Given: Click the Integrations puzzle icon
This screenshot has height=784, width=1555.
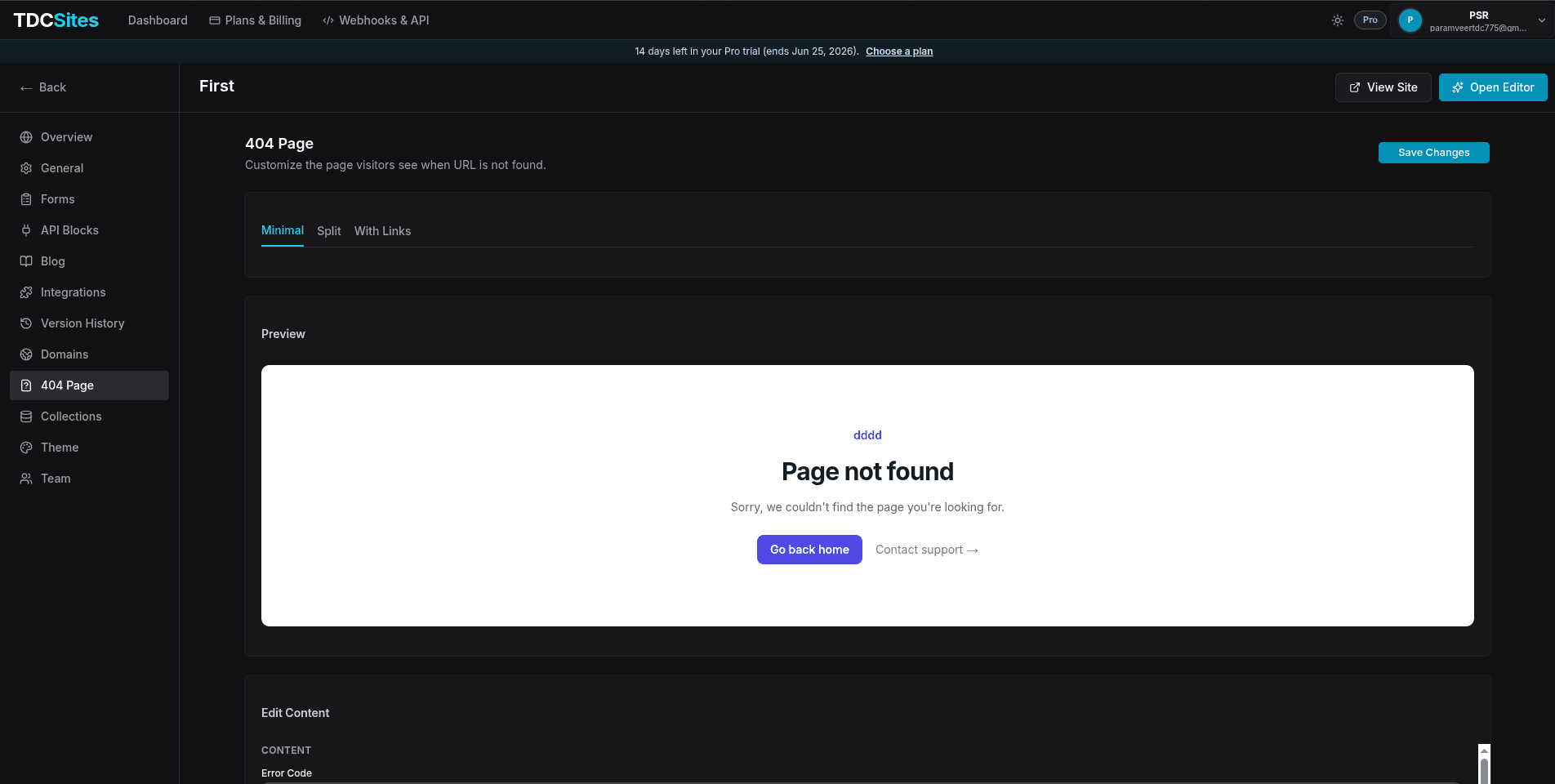Looking at the screenshot, I should (x=26, y=292).
